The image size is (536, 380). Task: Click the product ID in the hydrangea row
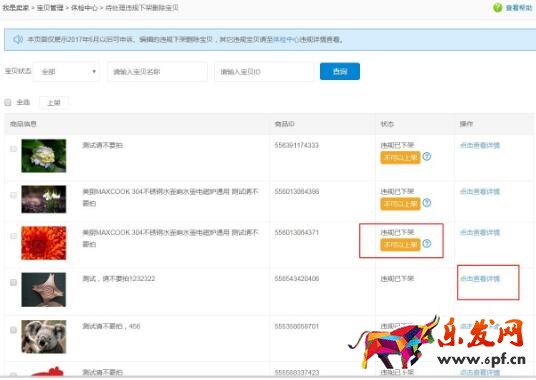coord(296,146)
